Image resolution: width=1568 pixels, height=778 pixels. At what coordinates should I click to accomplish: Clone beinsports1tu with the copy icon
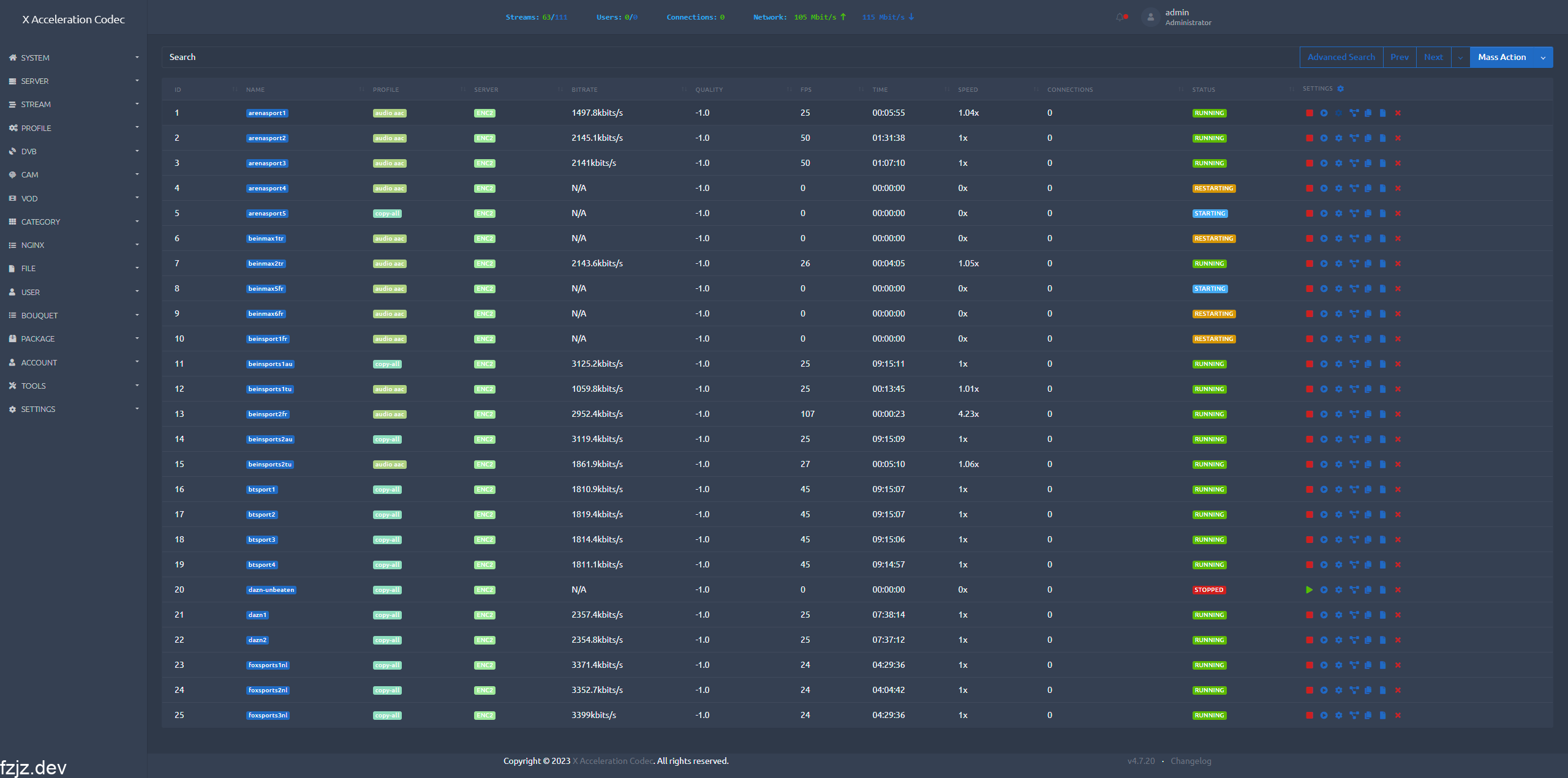tap(1368, 389)
